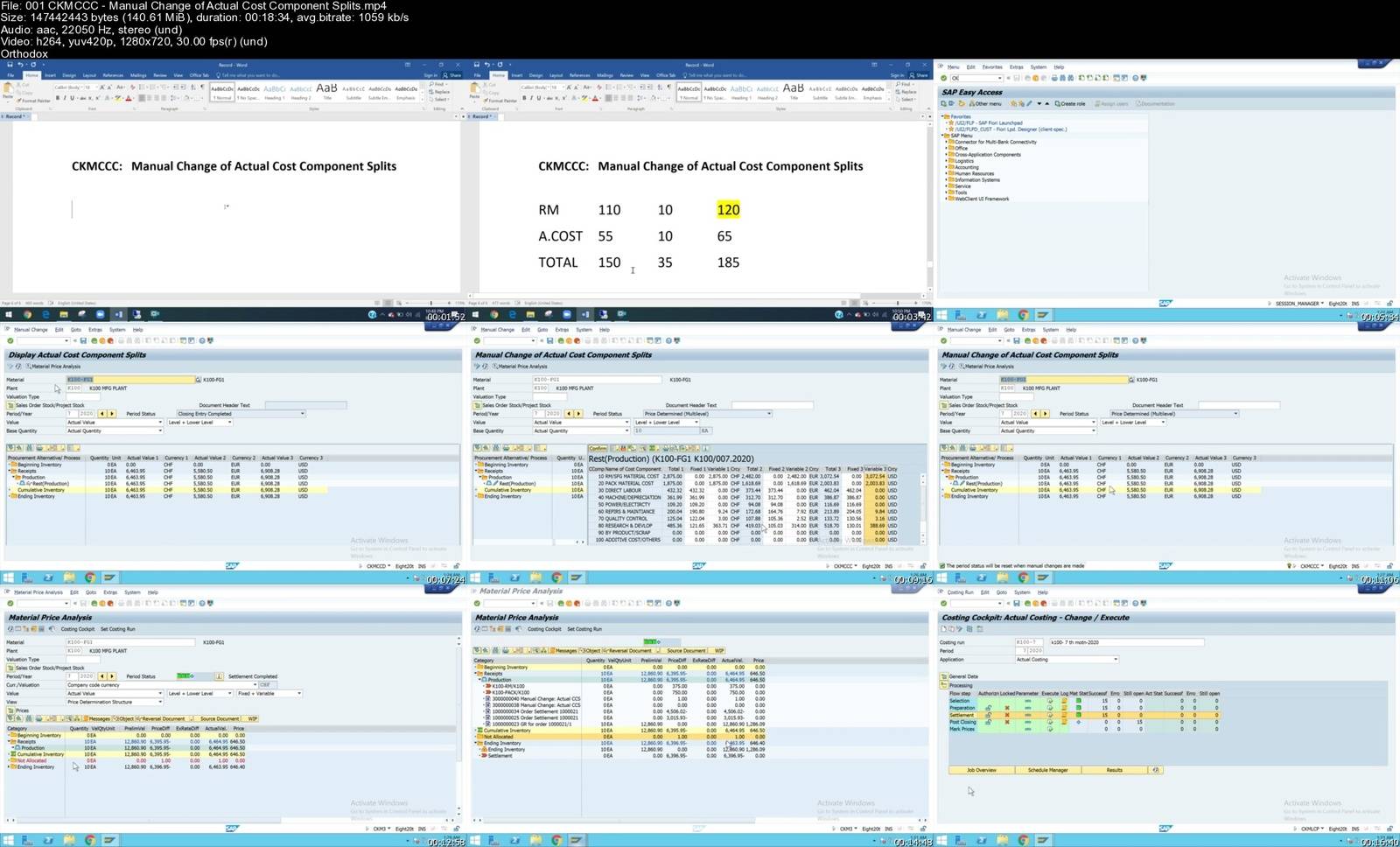Open Price Determination Structure view dropdown

click(160, 702)
